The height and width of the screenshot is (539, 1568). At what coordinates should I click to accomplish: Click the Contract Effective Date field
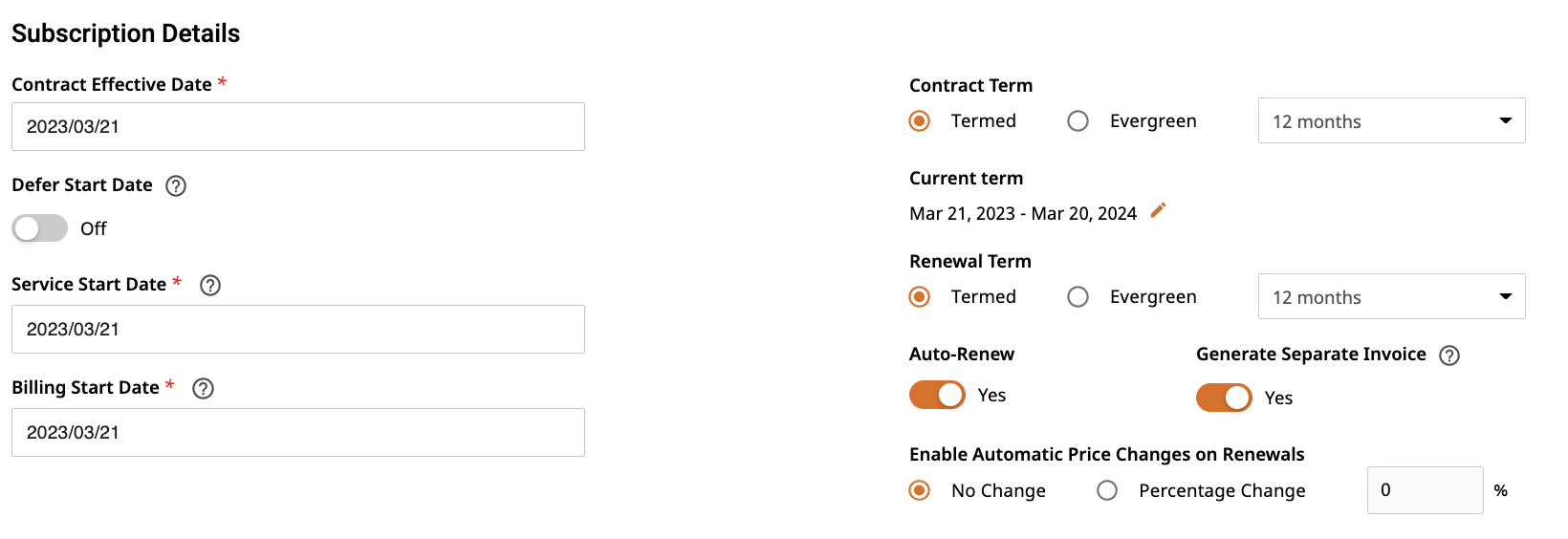298,126
